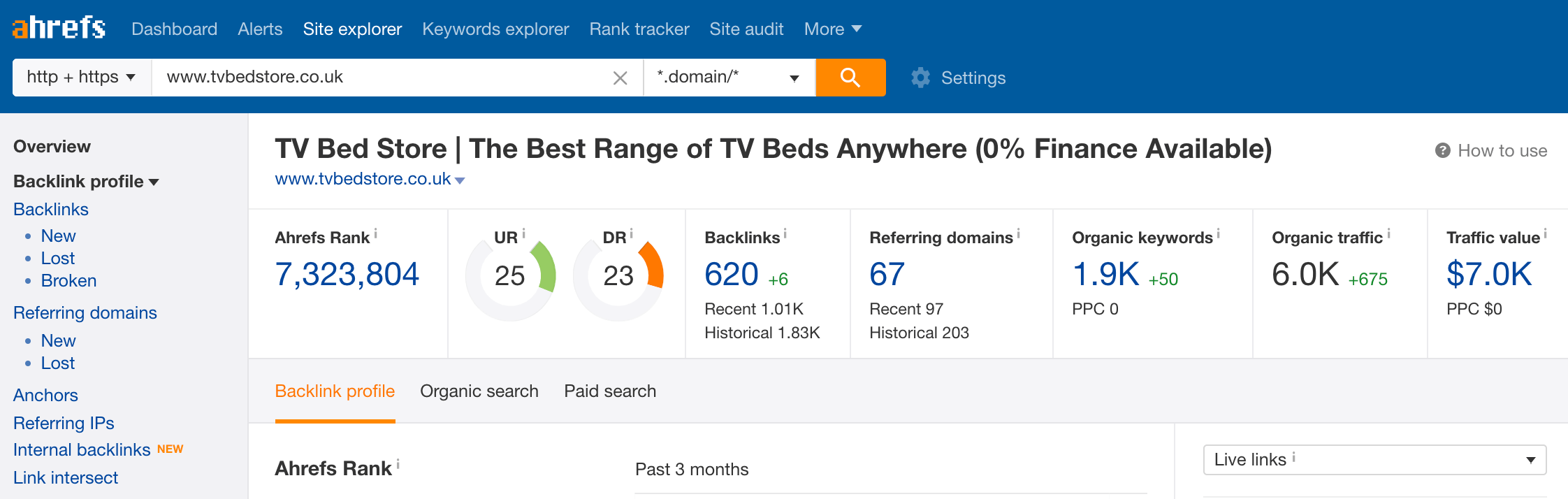Click info icon next to Traffic value
Viewport: 1568px width, 499px height.
(x=1546, y=233)
